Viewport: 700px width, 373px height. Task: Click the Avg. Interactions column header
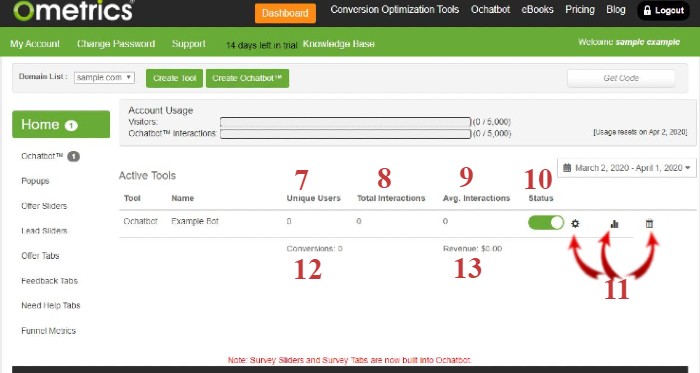pos(476,198)
